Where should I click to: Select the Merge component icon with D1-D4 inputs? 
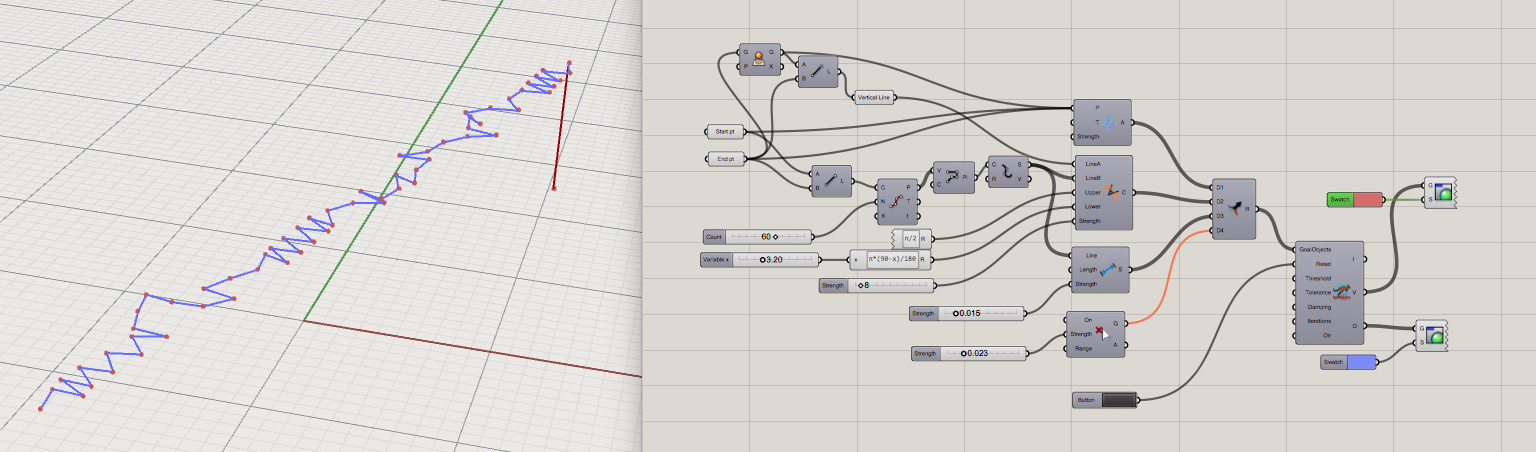click(1235, 209)
